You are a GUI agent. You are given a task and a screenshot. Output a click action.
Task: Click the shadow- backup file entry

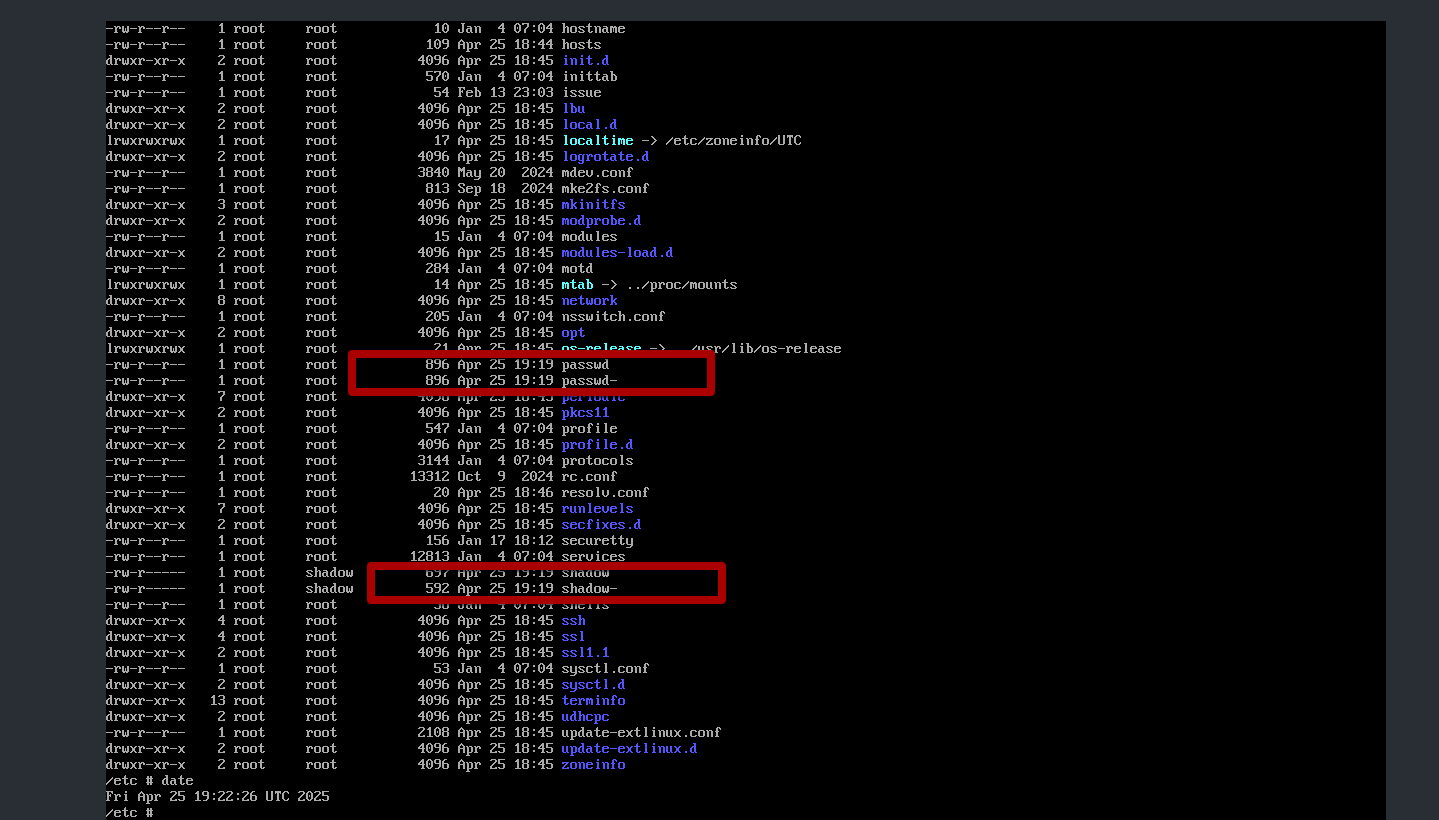click(589, 589)
